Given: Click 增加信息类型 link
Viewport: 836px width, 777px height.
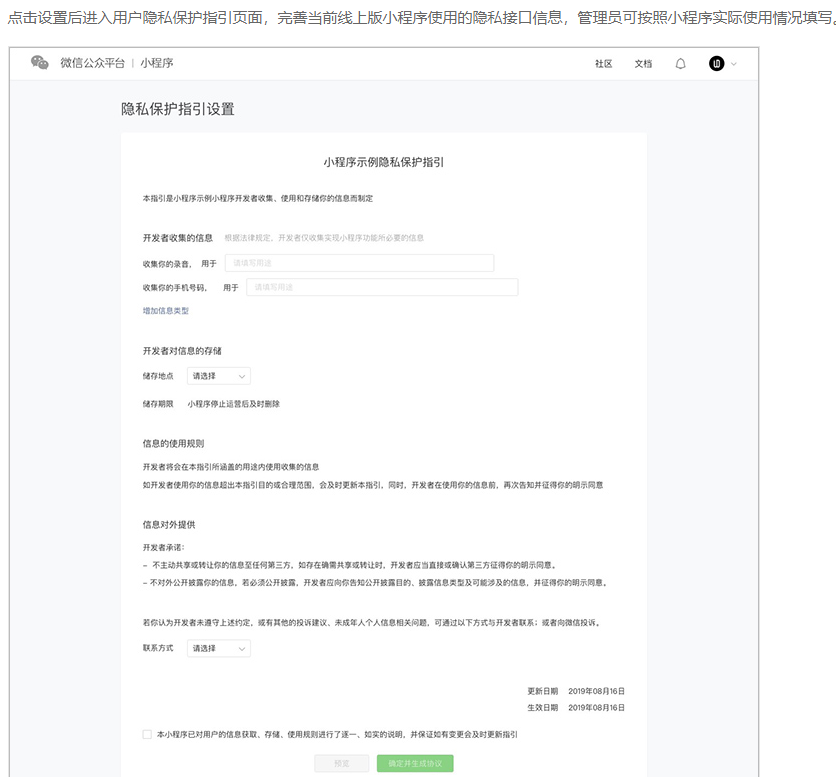Looking at the screenshot, I should pos(166,311).
